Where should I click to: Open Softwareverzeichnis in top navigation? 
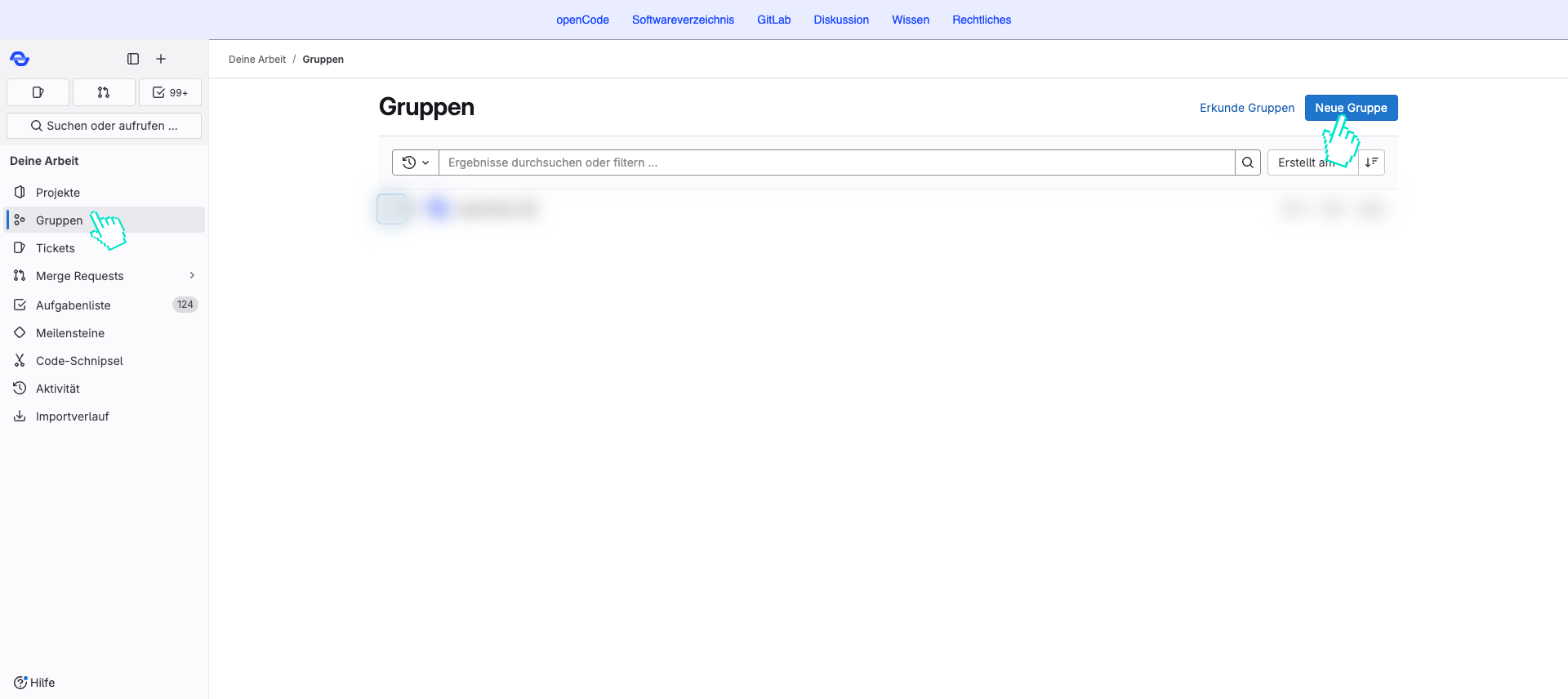683,20
